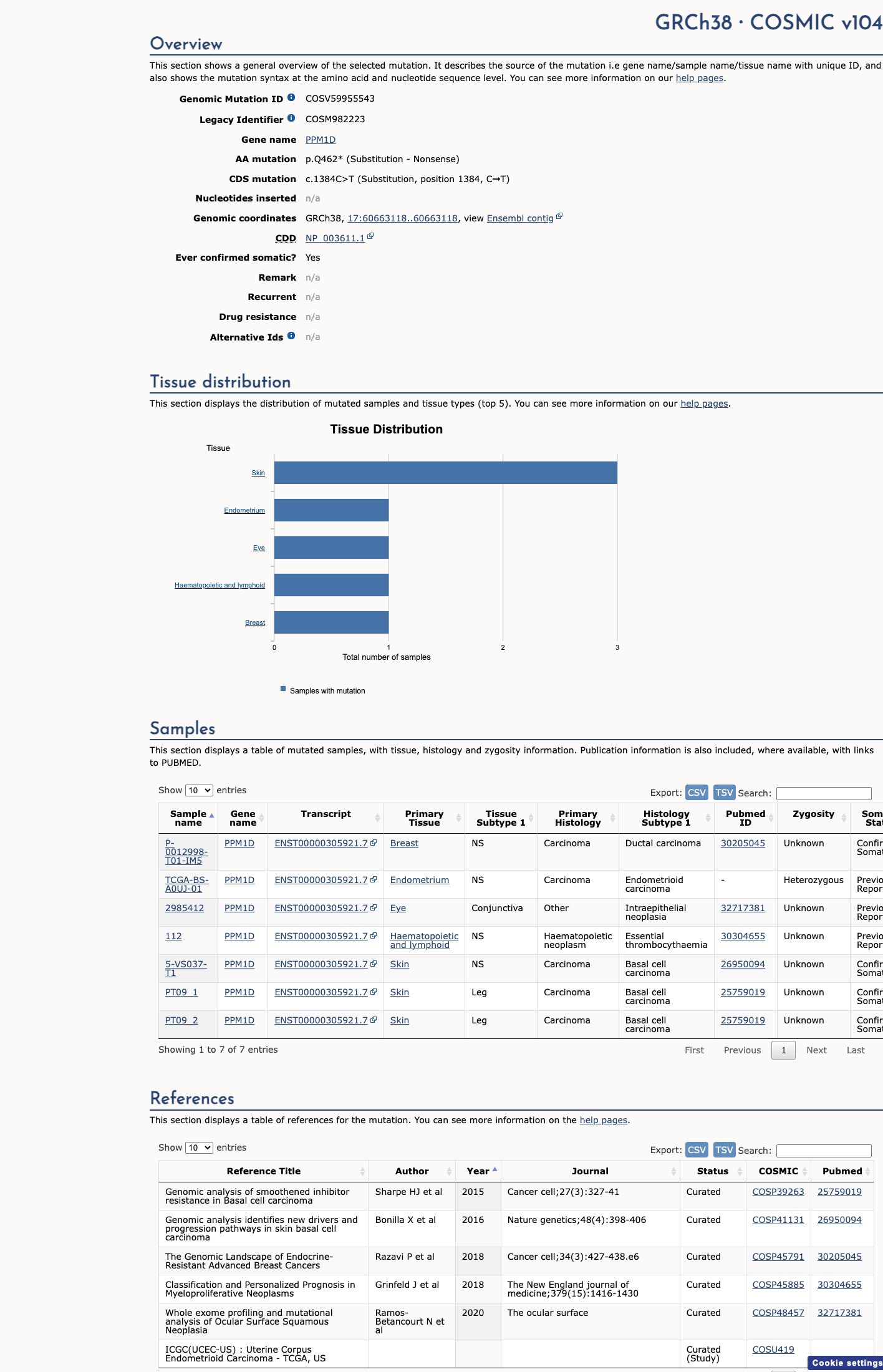
Task: Export Samples table as TSV
Action: (x=724, y=792)
